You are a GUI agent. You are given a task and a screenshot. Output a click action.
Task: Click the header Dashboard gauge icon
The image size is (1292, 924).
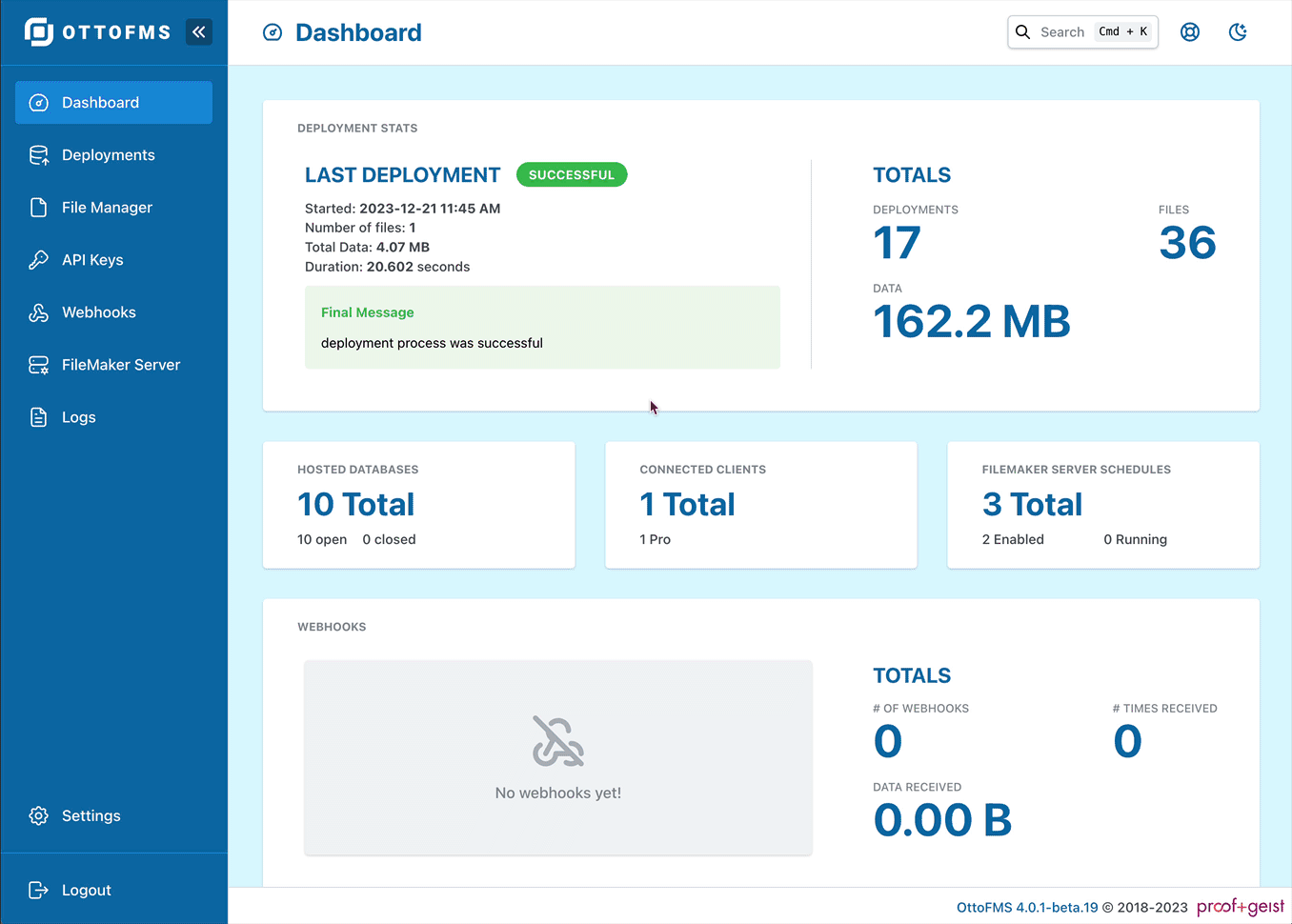click(x=273, y=32)
